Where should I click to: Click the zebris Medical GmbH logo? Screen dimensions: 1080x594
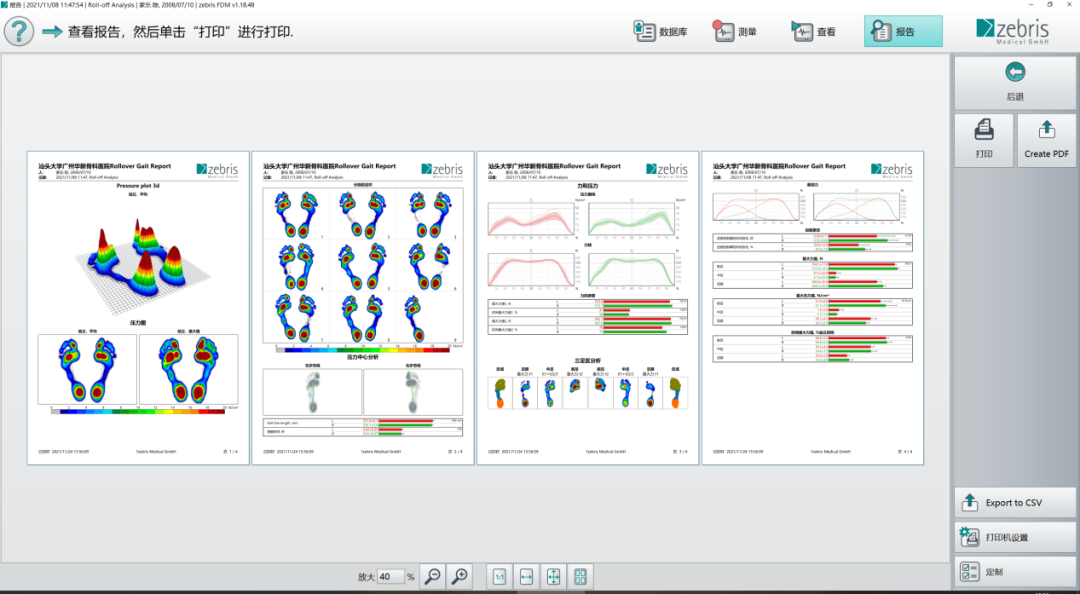pos(1012,31)
